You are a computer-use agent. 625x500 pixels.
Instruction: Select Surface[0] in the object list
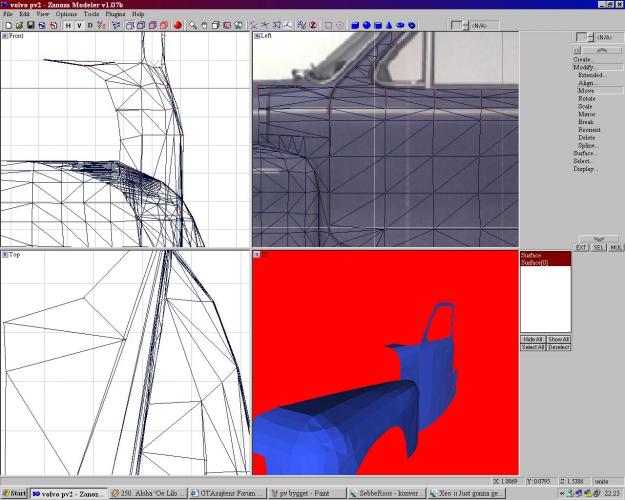(x=536, y=262)
